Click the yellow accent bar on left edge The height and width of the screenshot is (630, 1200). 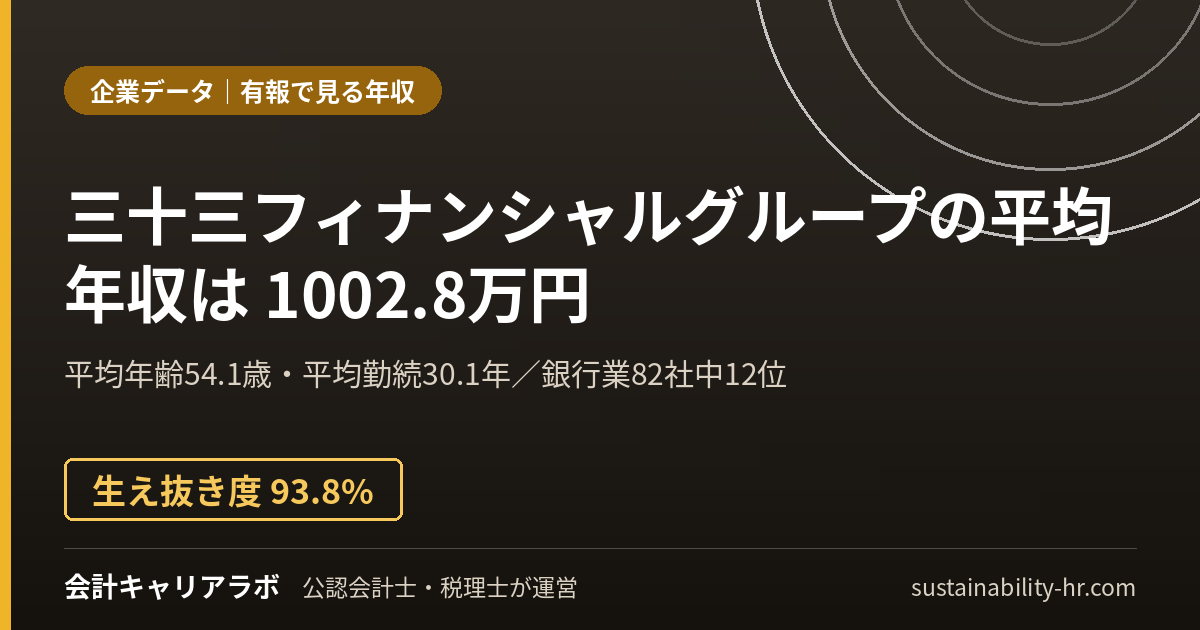[5, 315]
